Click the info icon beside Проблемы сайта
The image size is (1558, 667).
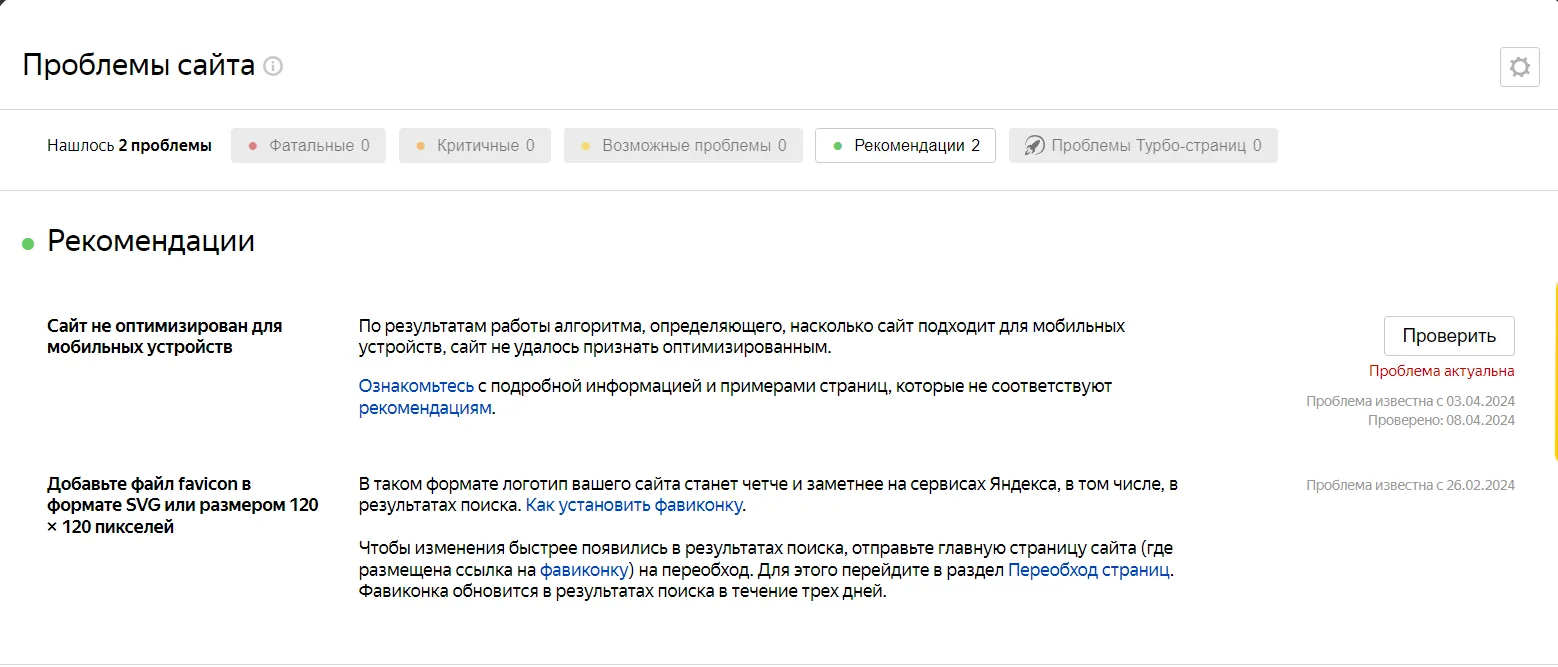273,67
